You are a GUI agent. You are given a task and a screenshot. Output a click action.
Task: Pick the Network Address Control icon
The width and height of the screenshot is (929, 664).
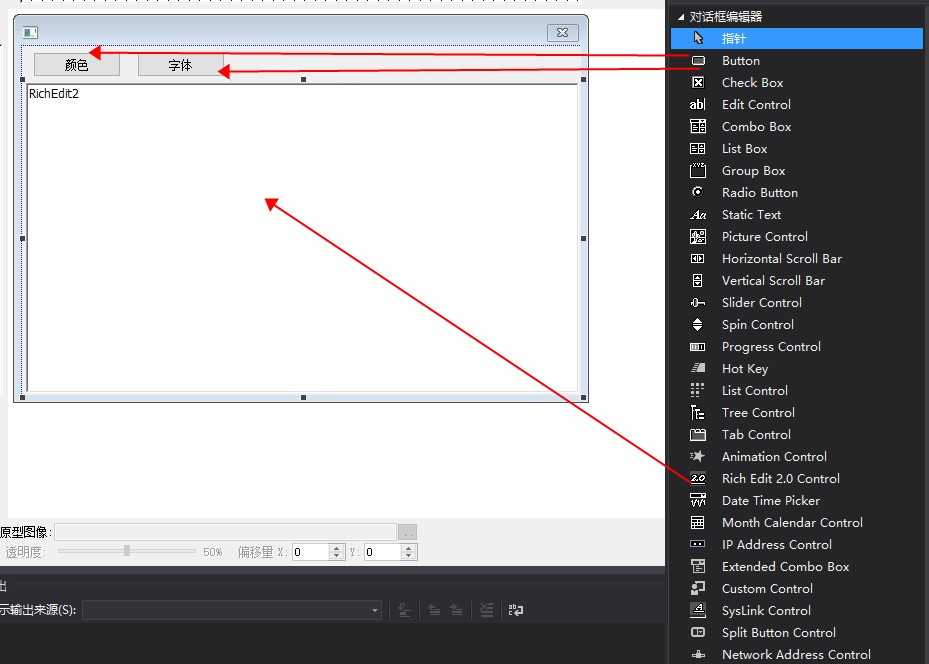(x=698, y=655)
